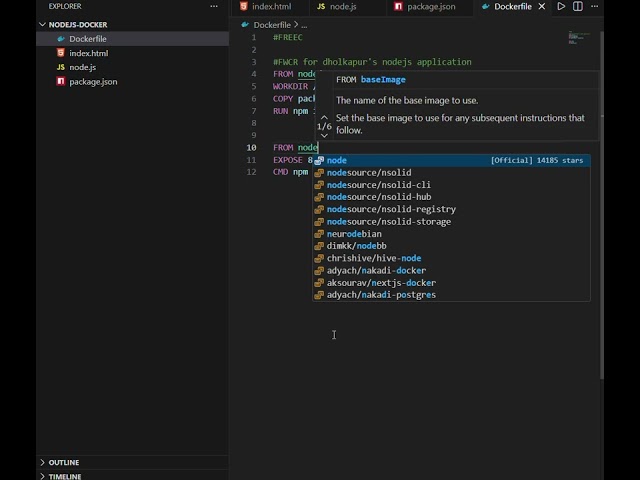The height and width of the screenshot is (480, 640).
Task: Click the JS icon beside node.js in explorer
Action: tap(61, 67)
